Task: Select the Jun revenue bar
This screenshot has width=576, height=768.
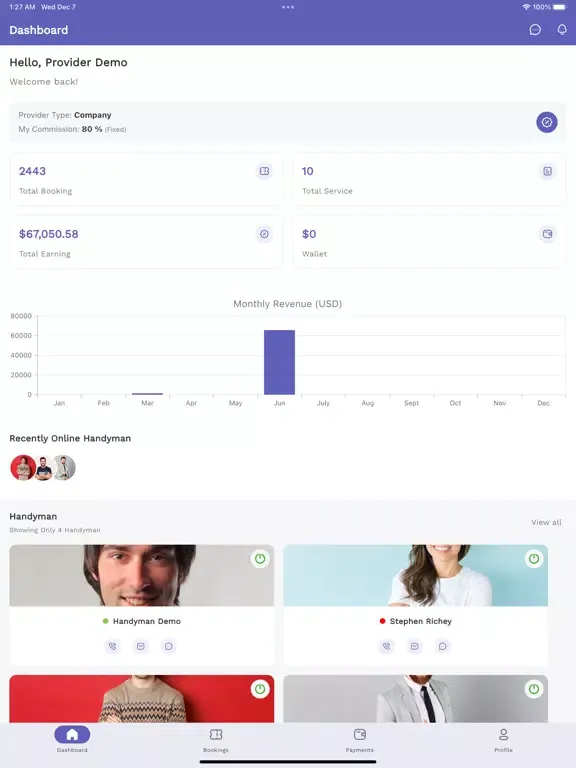Action: coord(279,362)
